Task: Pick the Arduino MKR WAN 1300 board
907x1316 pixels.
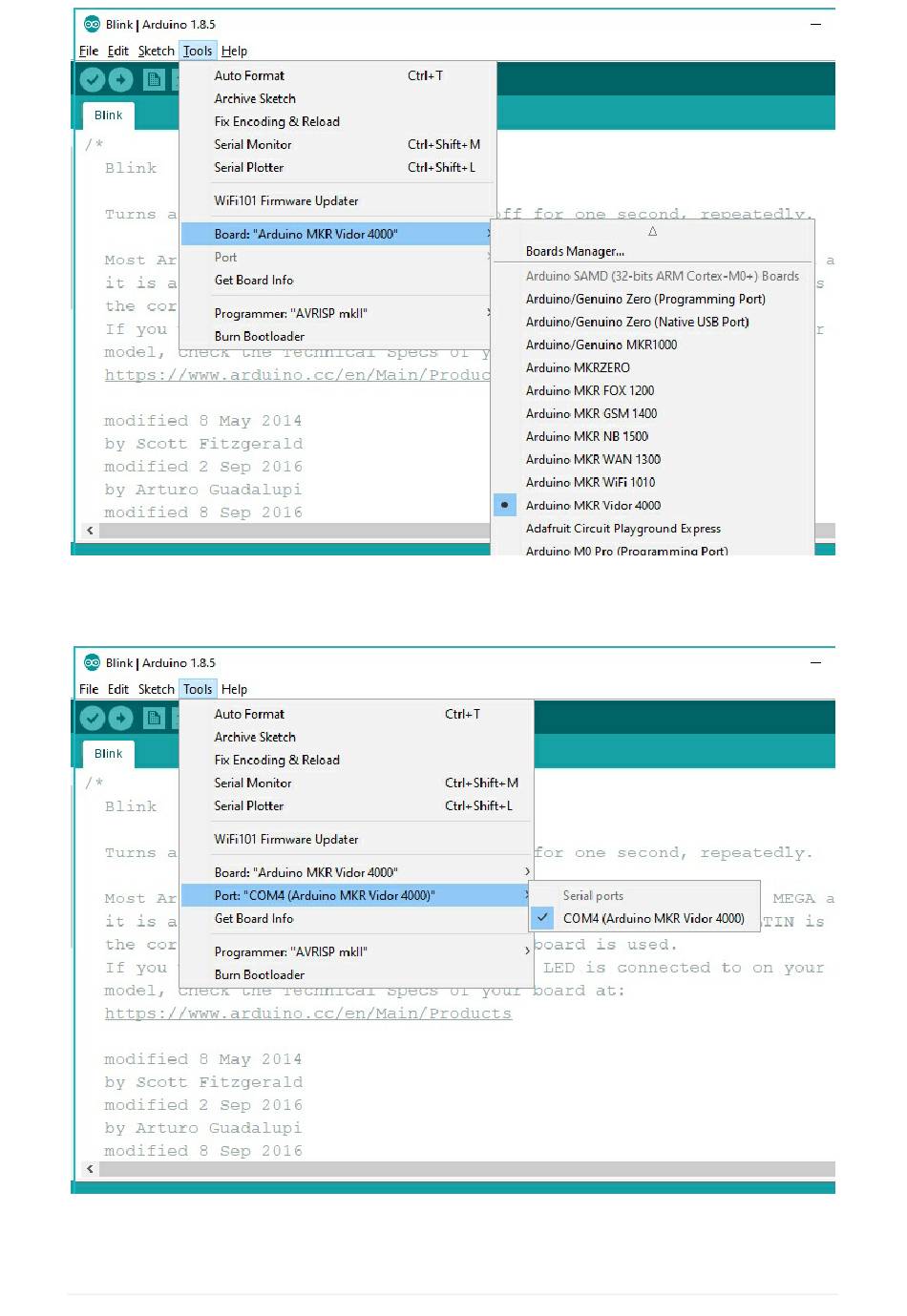Action: pyautogui.click(x=593, y=459)
